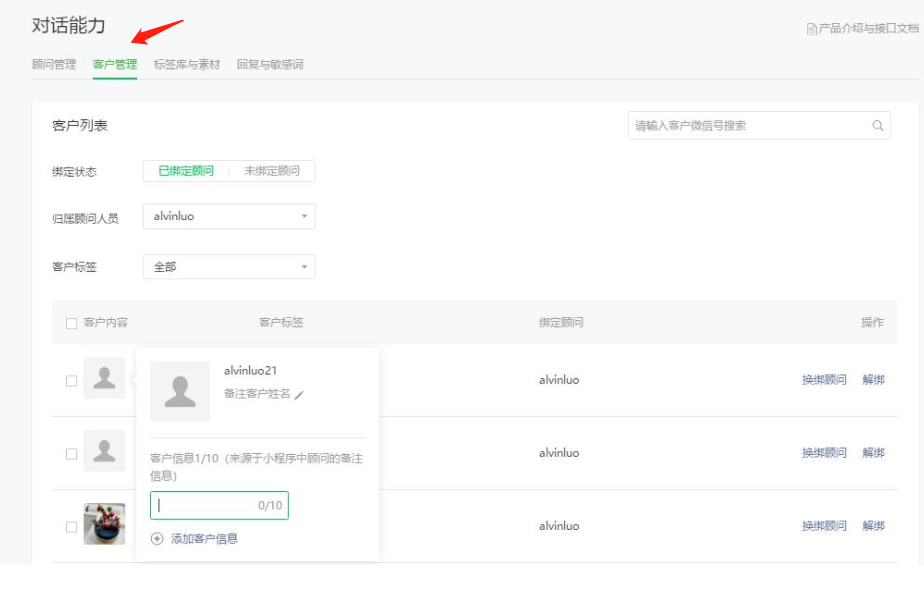Screen dimensions: 924x595
Task: Click the 客户标签 column header
Action: coord(281,322)
